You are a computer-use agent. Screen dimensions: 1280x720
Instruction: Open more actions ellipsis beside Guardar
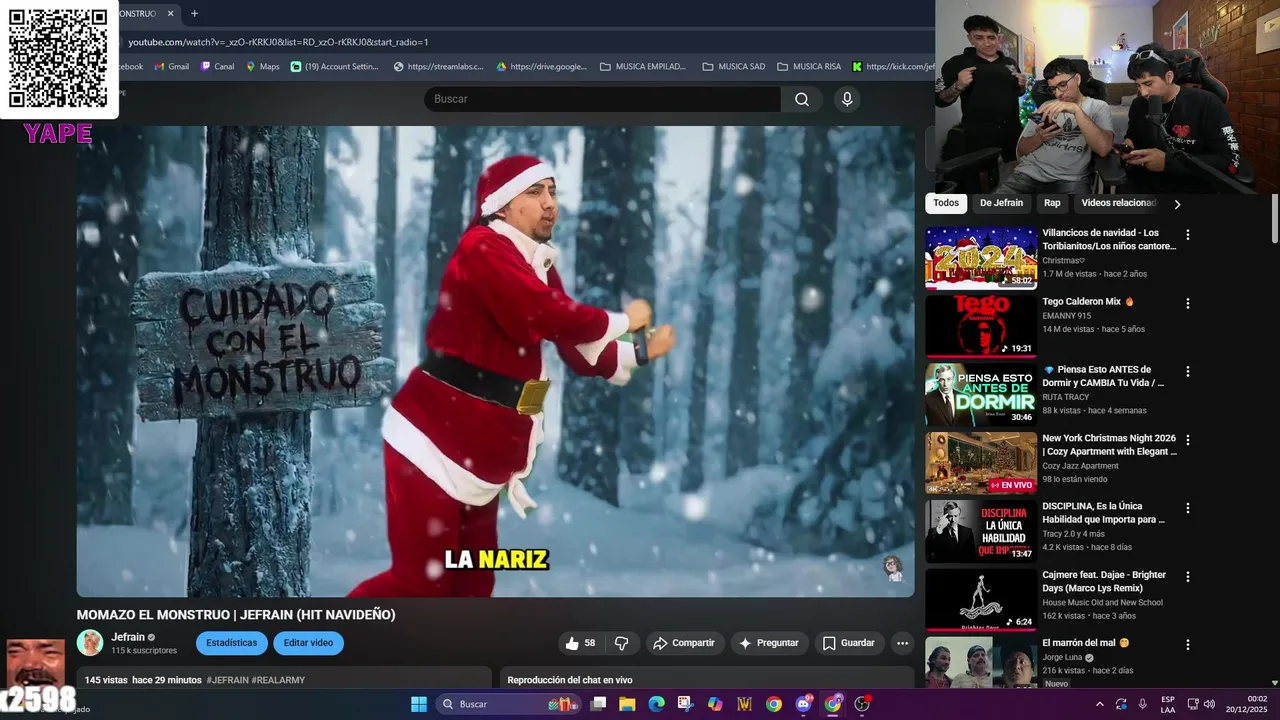coord(902,643)
